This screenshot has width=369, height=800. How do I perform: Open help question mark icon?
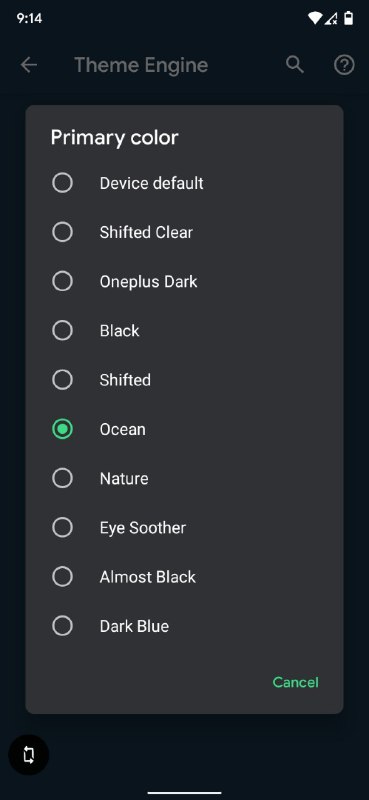[344, 65]
